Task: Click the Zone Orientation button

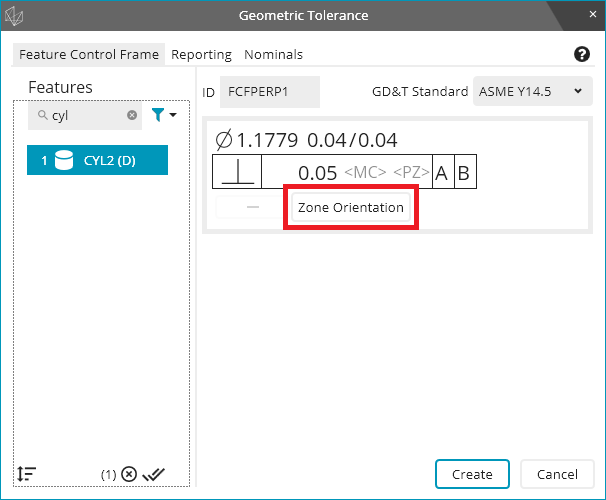Action: point(351,208)
